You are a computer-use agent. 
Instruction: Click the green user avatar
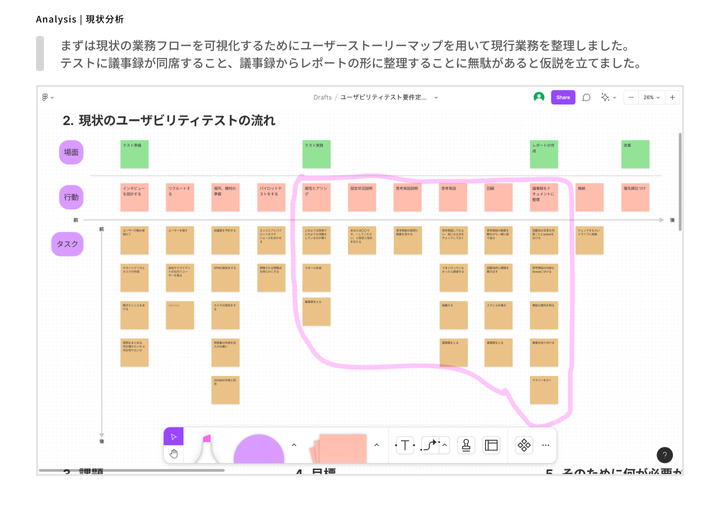(539, 97)
